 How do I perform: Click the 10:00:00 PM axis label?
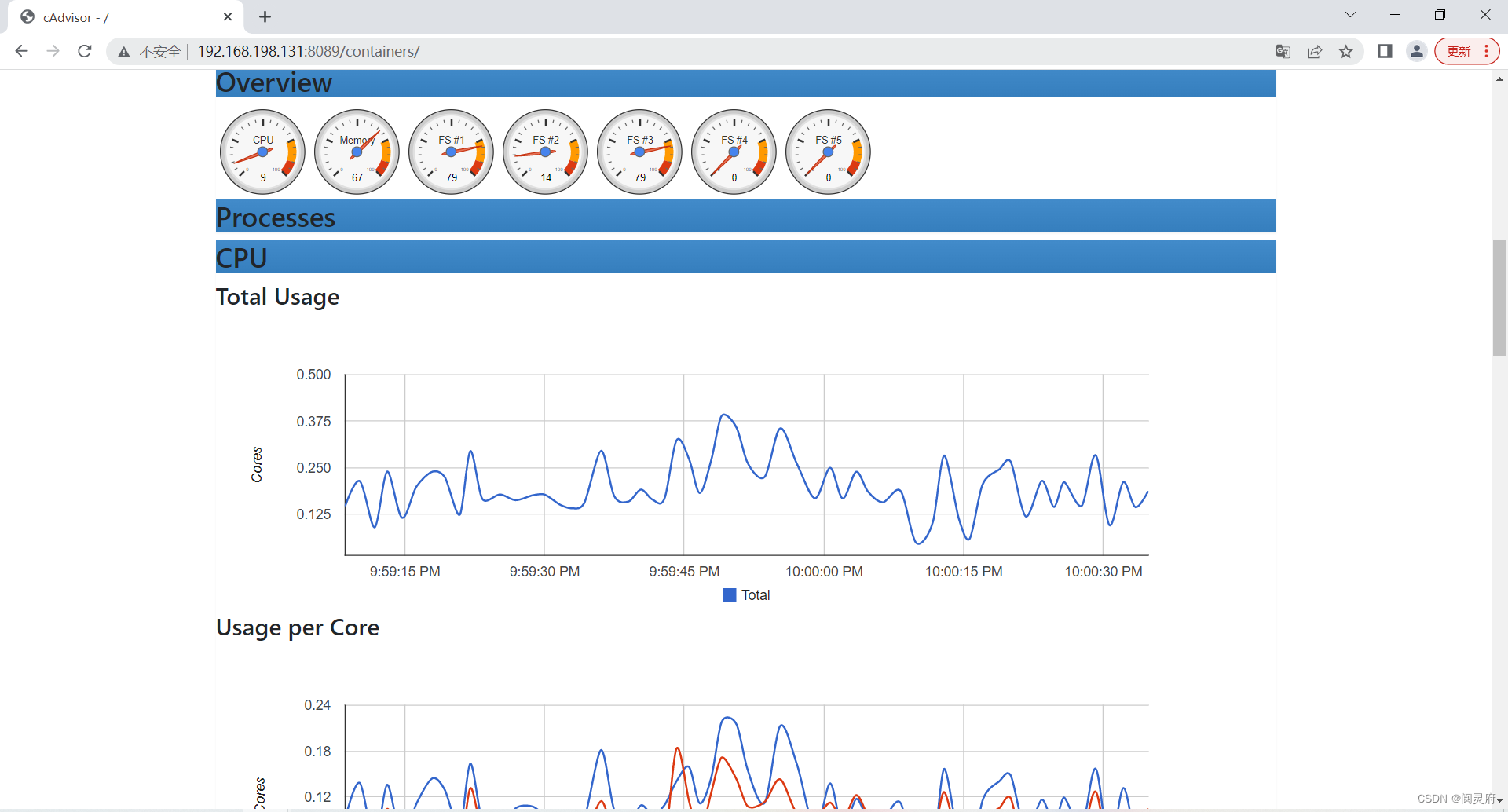(824, 572)
